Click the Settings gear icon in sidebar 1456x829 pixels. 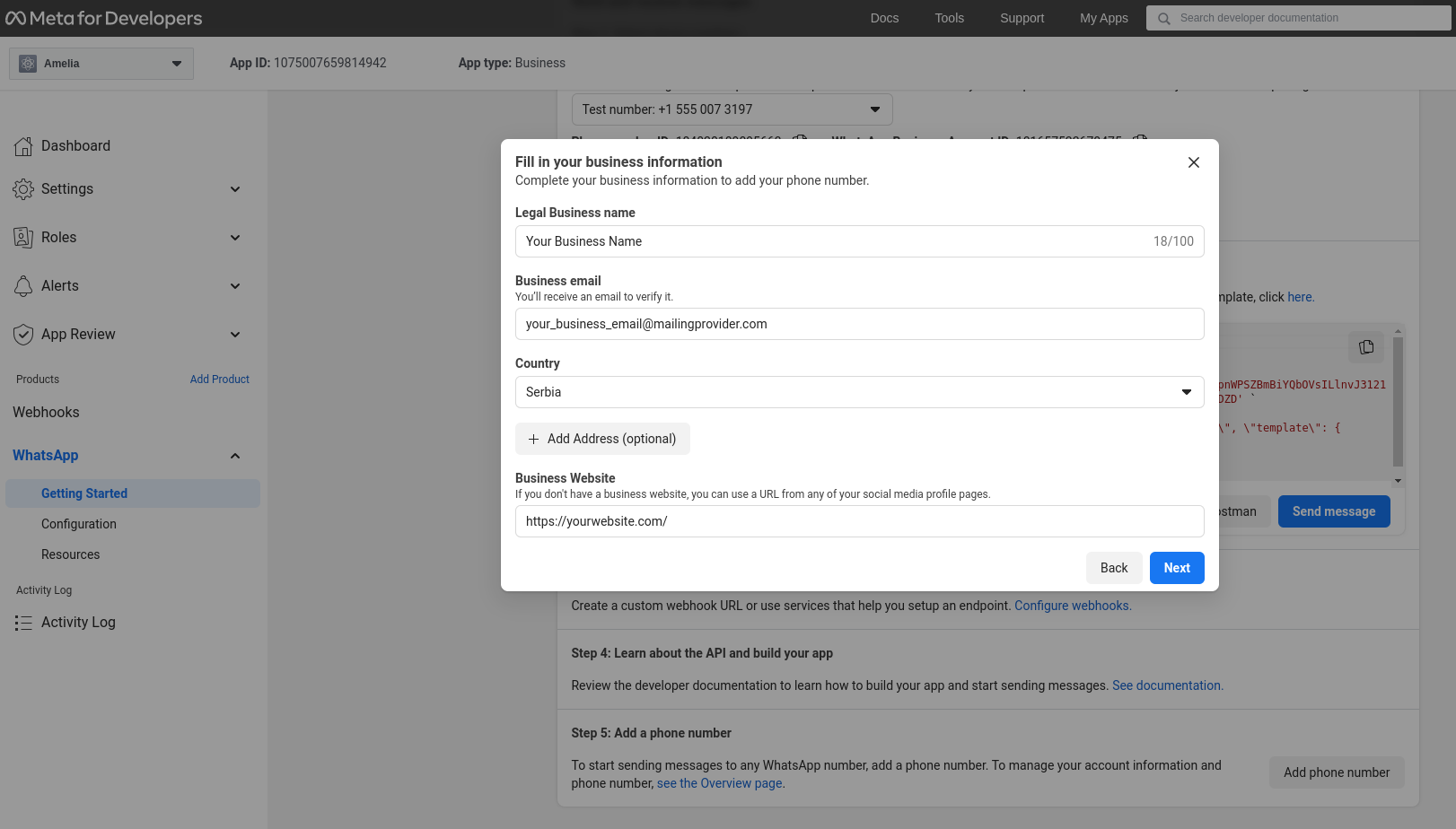pos(23,189)
